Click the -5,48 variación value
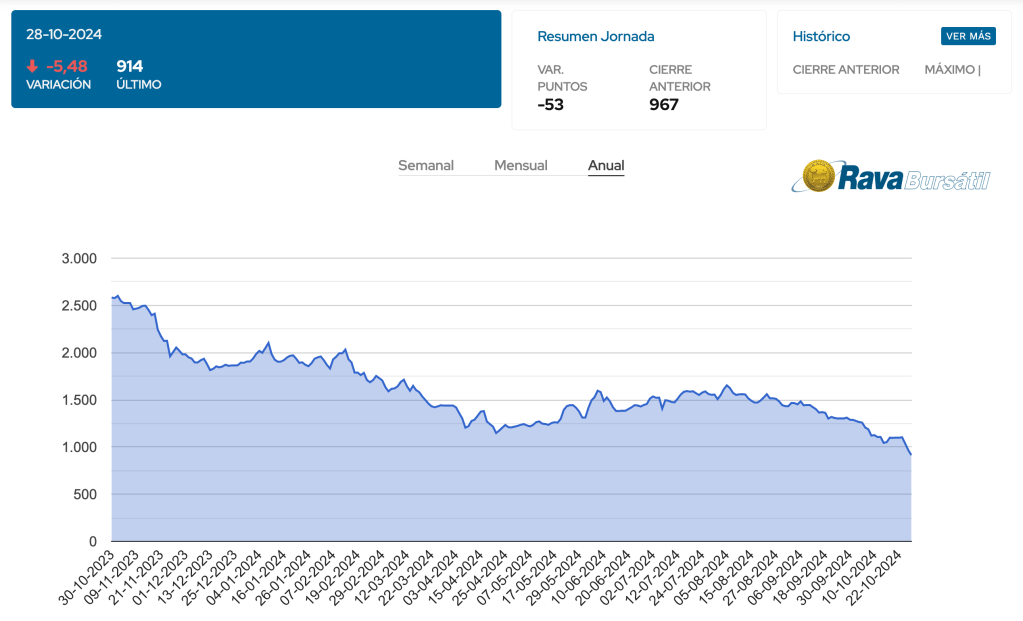1023x621 pixels. [x=67, y=66]
